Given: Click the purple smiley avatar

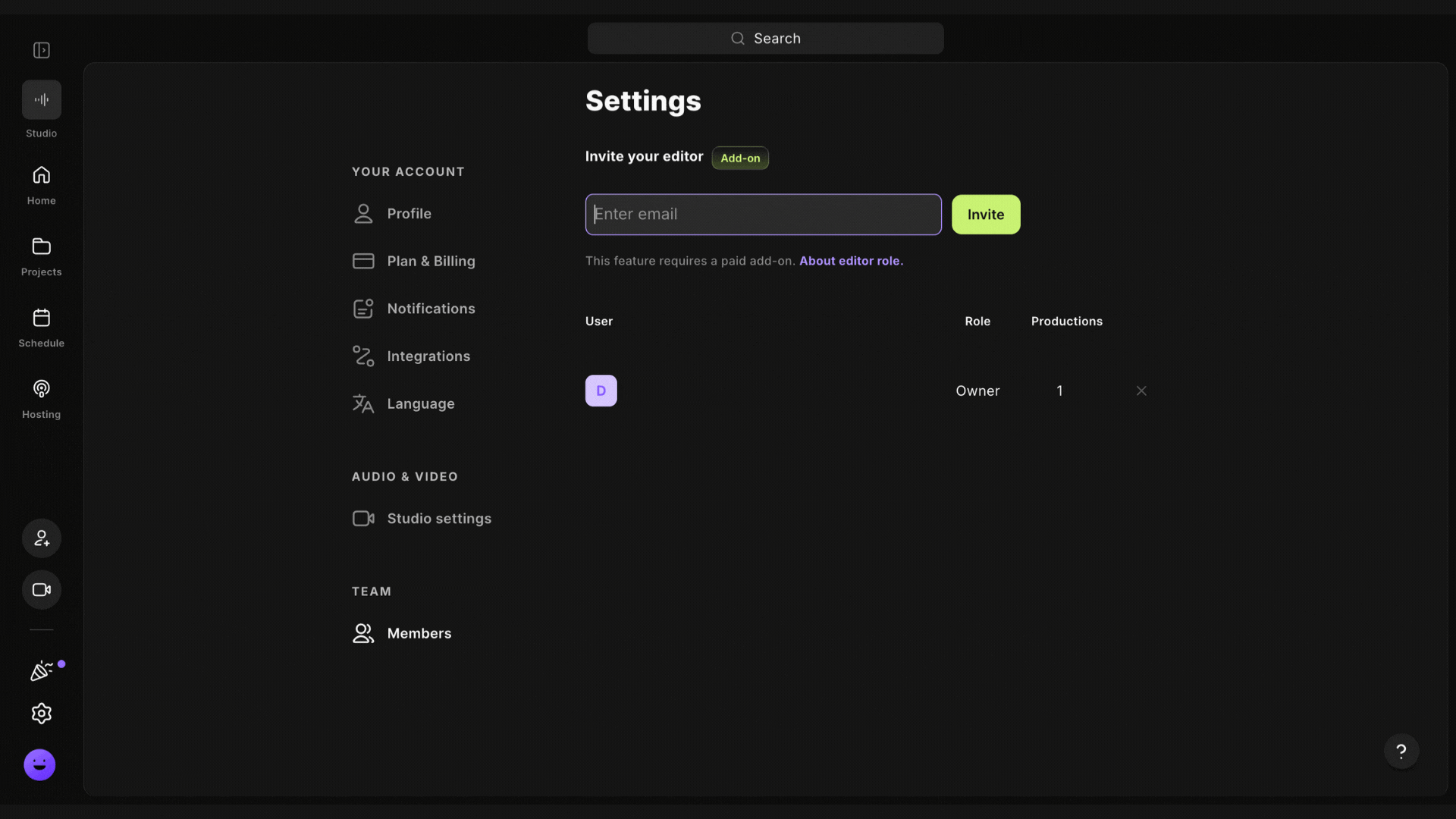Looking at the screenshot, I should pyautogui.click(x=39, y=764).
